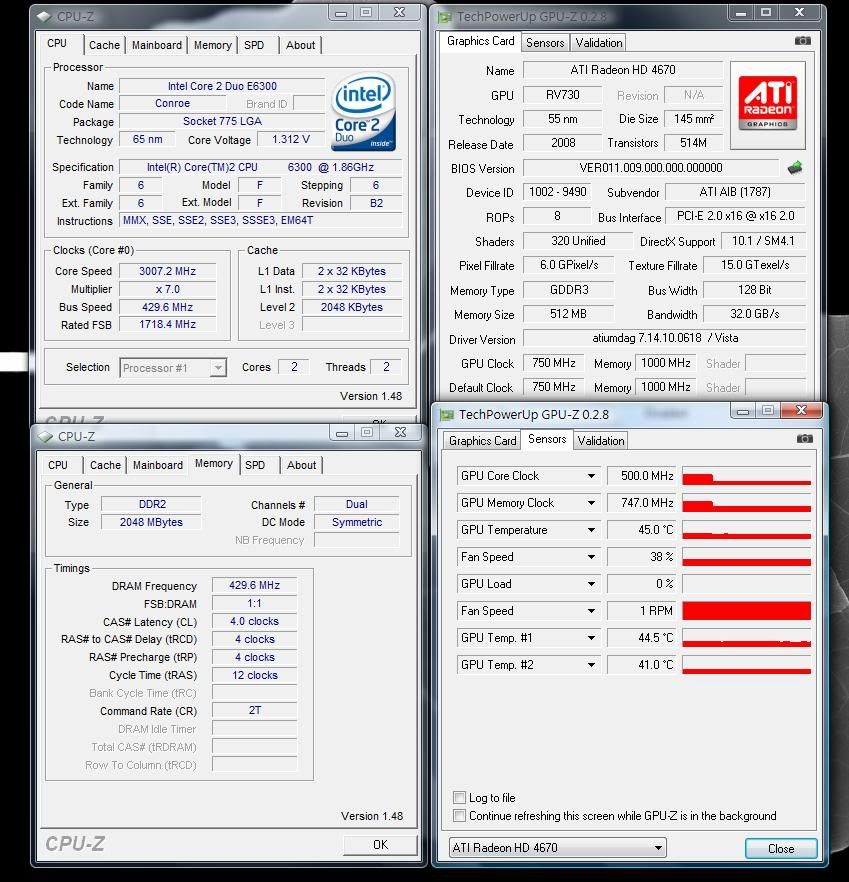The height and width of the screenshot is (882, 849).
Task: Click the GPU-Z title icon in upper GPU-Z window
Action: [x=445, y=17]
